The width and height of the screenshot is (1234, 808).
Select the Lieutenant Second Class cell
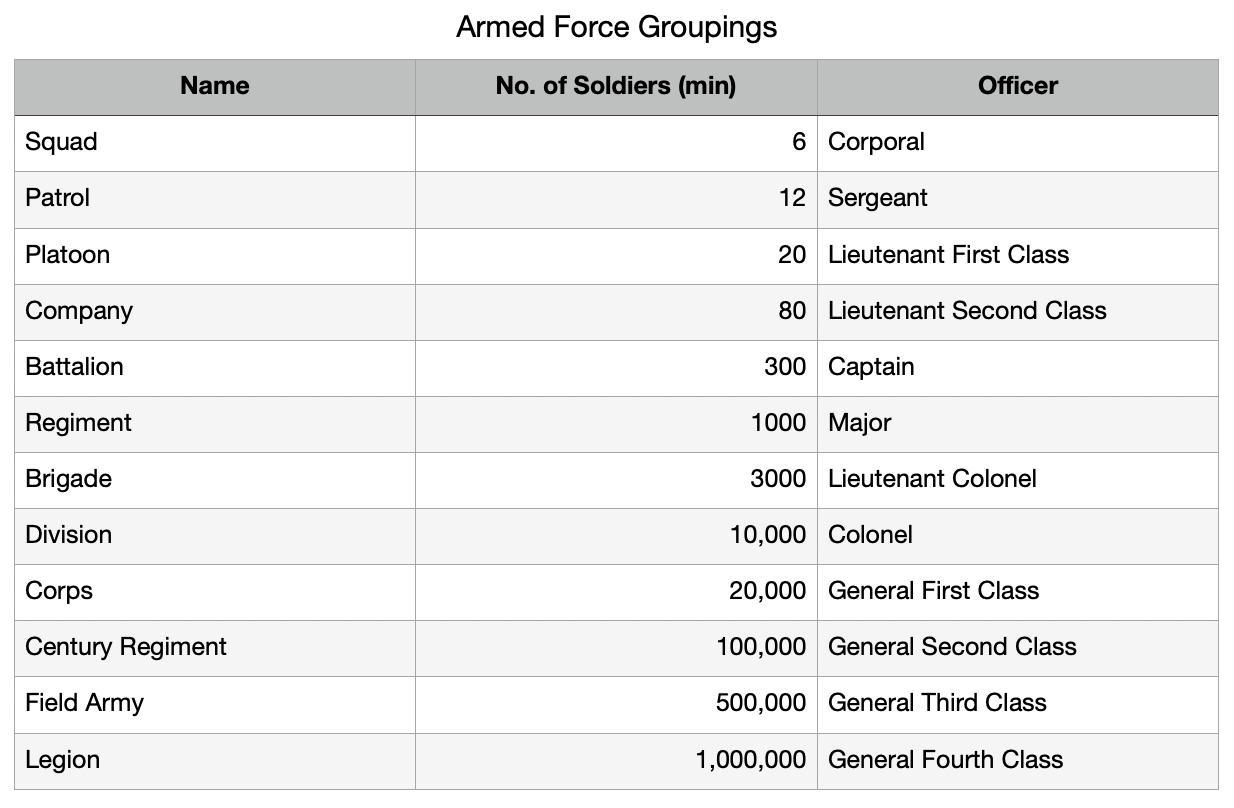point(1018,311)
